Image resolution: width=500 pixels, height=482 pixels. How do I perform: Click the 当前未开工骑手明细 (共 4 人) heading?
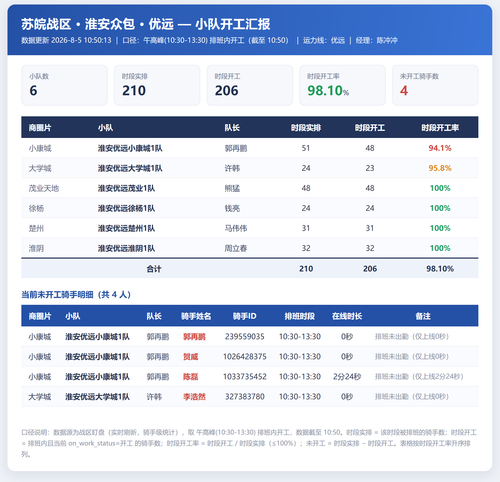click(x=76, y=295)
